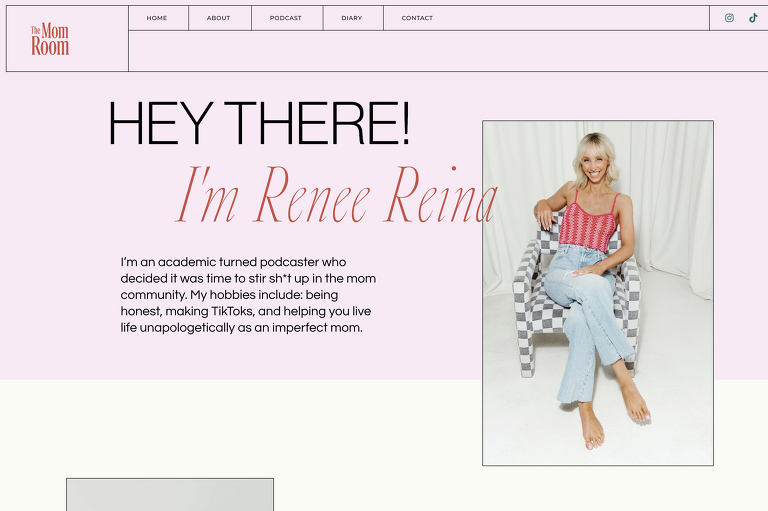Image resolution: width=768 pixels, height=511 pixels.
Task: Click the portrait photo of Renee
Action: (597, 293)
